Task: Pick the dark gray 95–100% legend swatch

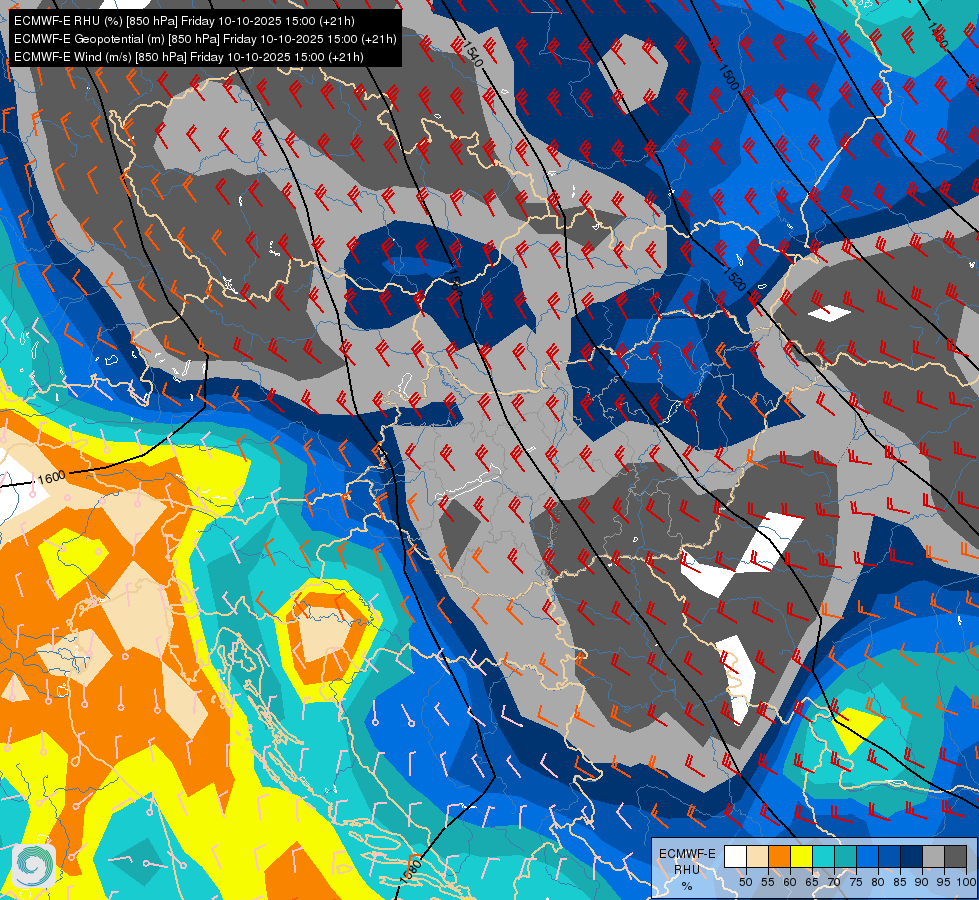Action: pyautogui.click(x=955, y=856)
